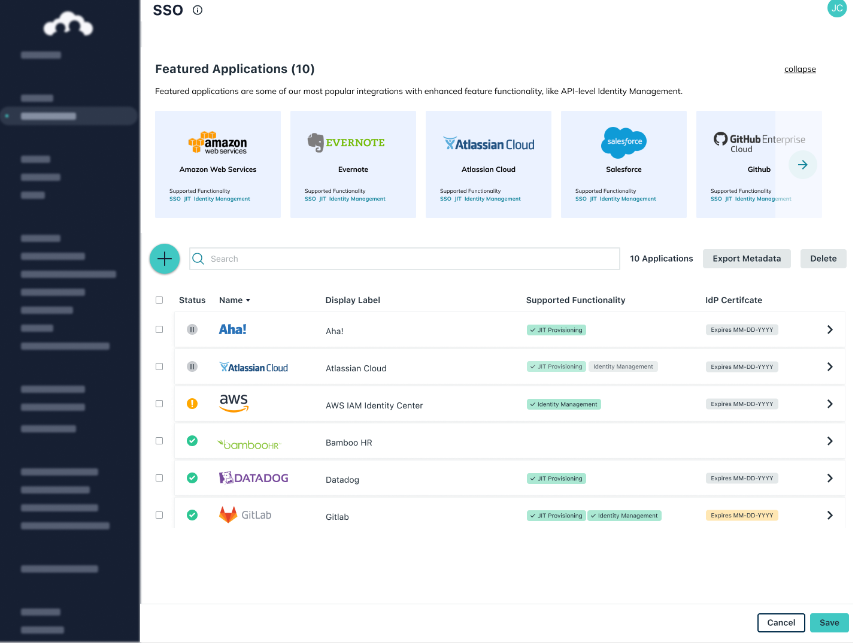Click the Identity Management tag on the AWS row

point(564,404)
